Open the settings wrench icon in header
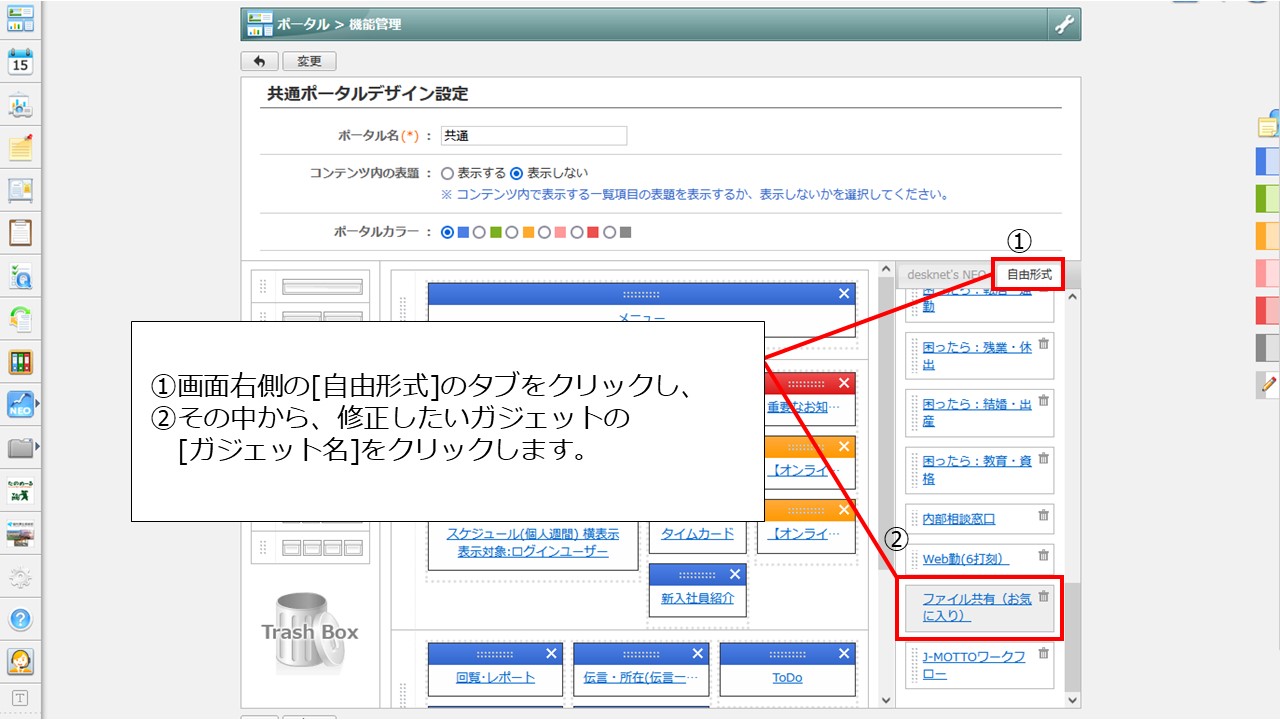Screen dimensions: 1280x720 click(1063, 25)
